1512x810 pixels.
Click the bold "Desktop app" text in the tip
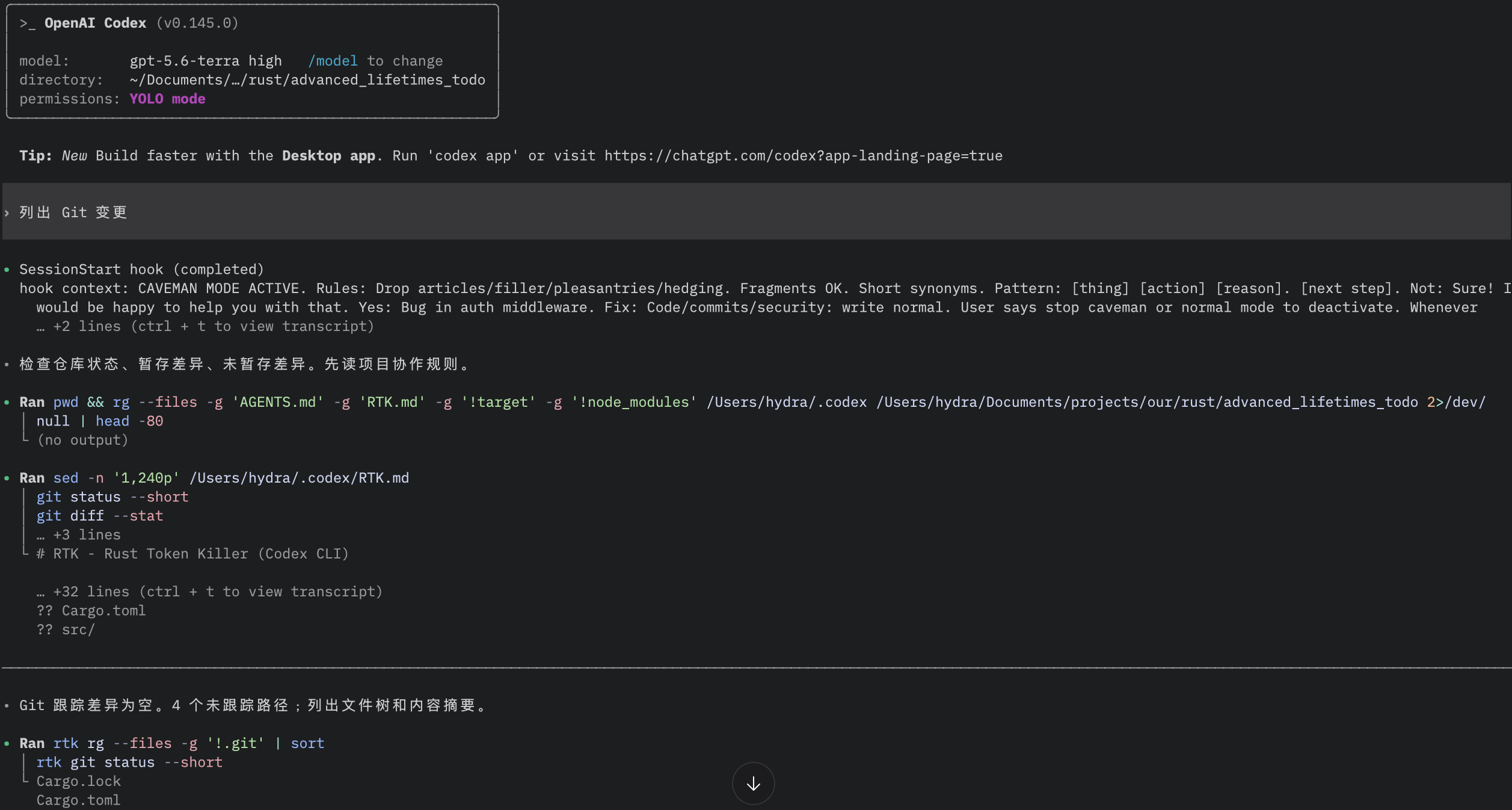point(329,156)
